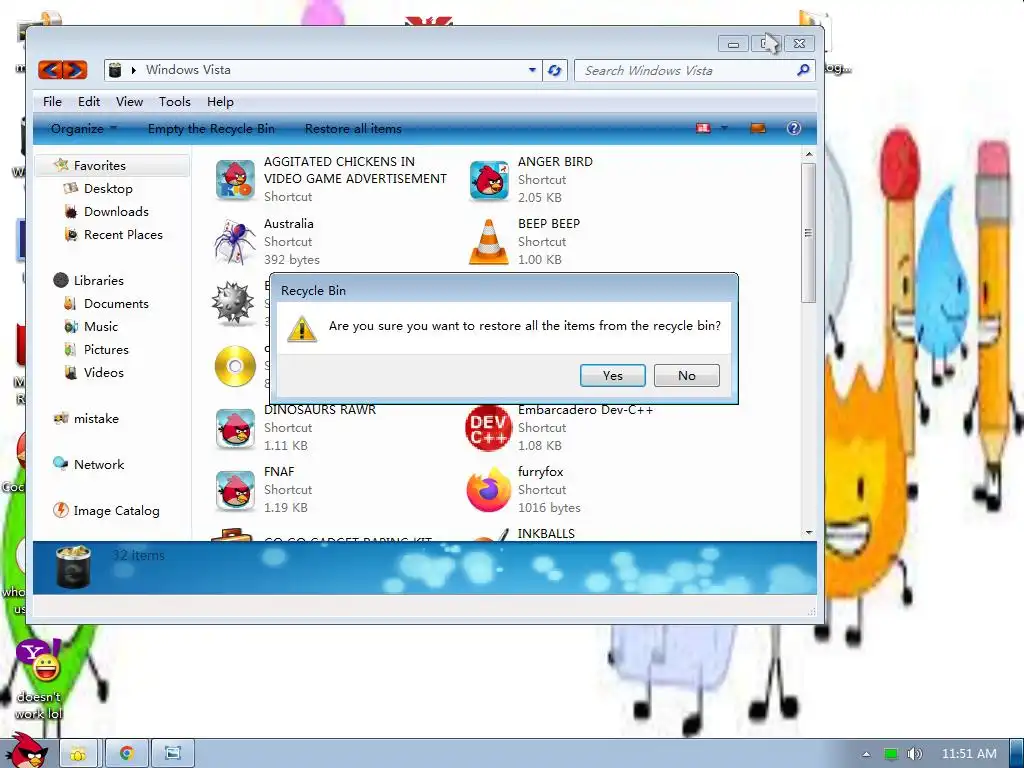The image size is (1024, 768).
Task: Open the File menu
Action: [52, 101]
